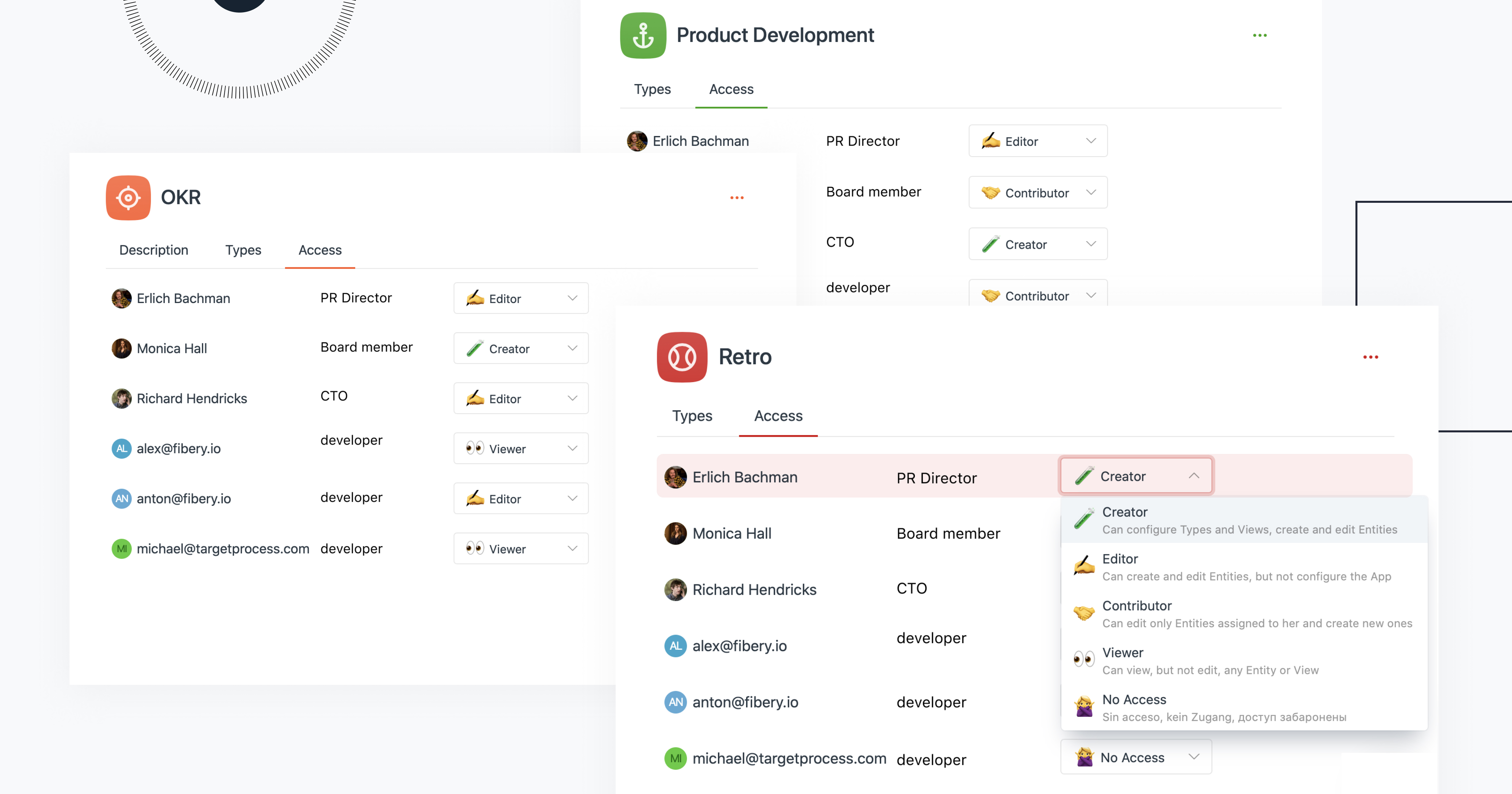Collapse Erlich Bachman's Creator dropdown in Retro
The height and width of the screenshot is (794, 1512).
[1136, 476]
